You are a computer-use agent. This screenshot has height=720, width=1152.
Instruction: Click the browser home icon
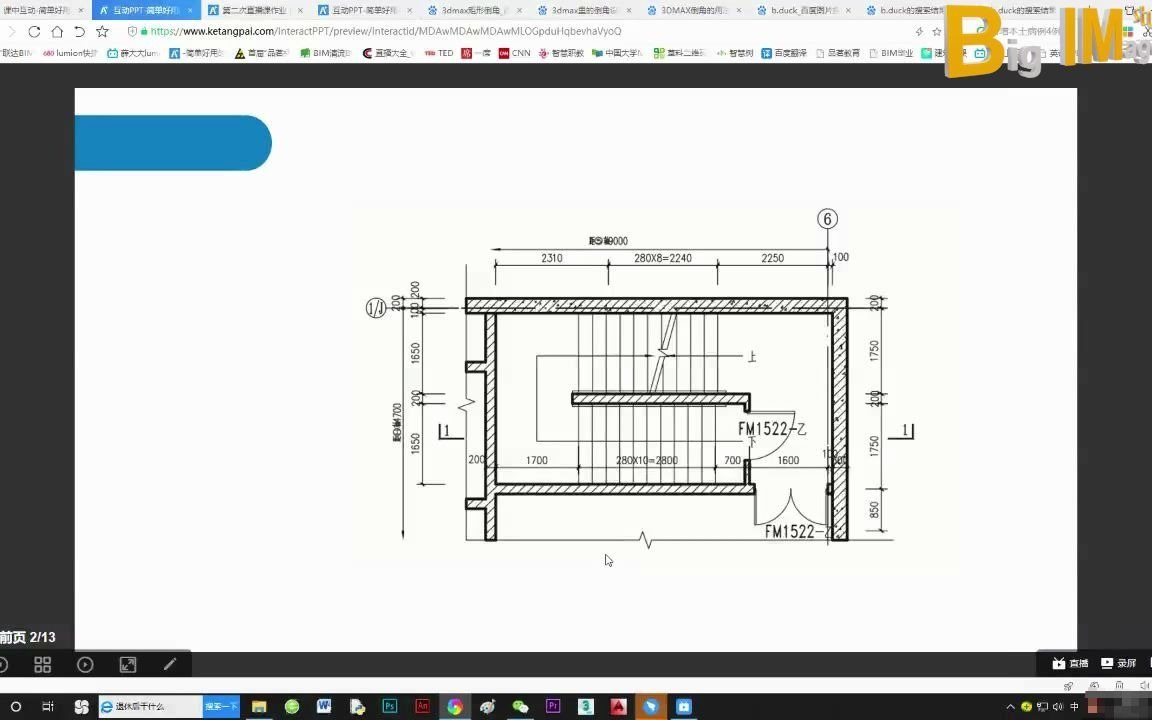click(x=57, y=32)
